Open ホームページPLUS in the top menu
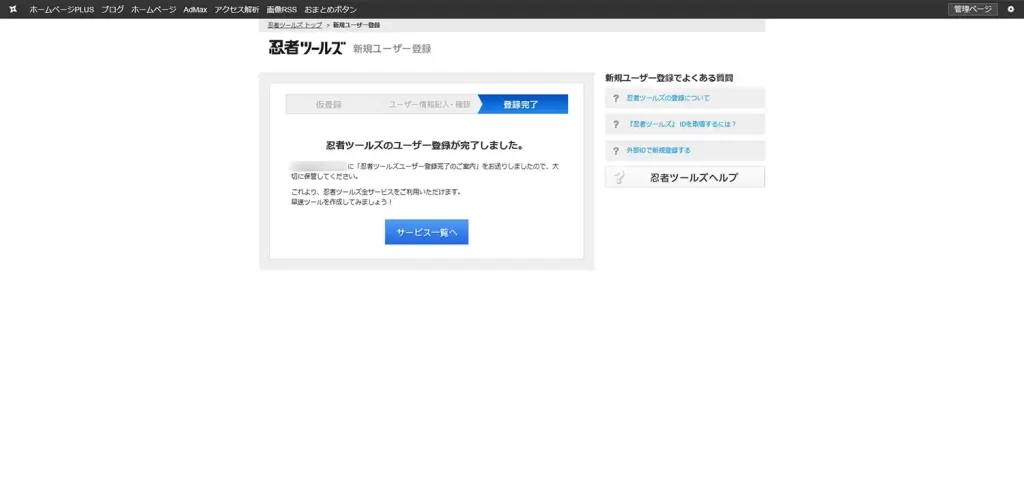 pos(61,9)
